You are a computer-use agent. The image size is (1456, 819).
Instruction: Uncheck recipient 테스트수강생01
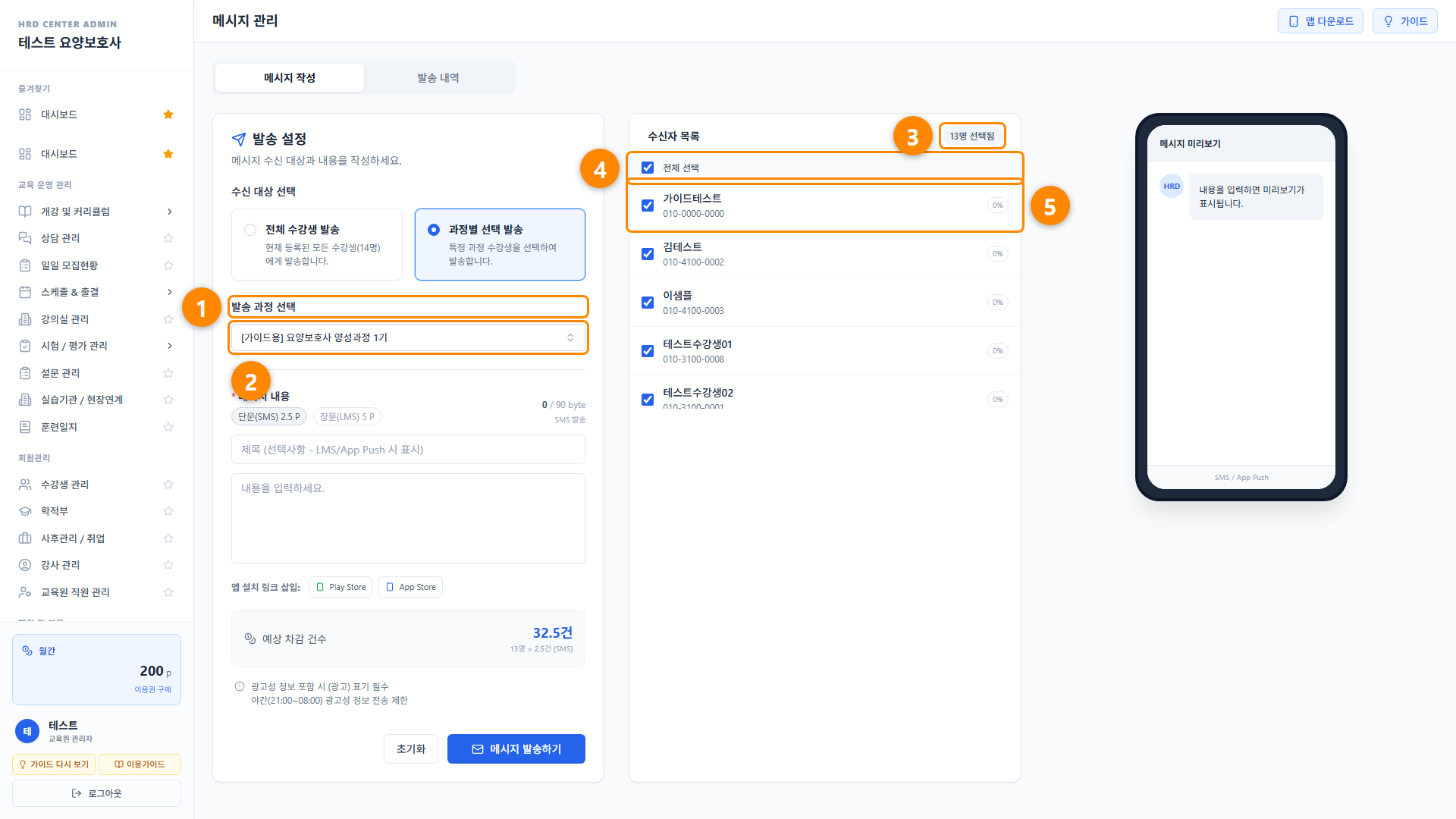[648, 351]
